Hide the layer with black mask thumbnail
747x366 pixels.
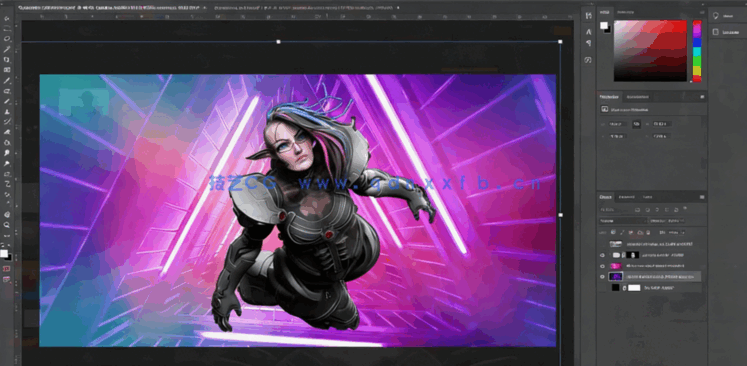point(603,255)
